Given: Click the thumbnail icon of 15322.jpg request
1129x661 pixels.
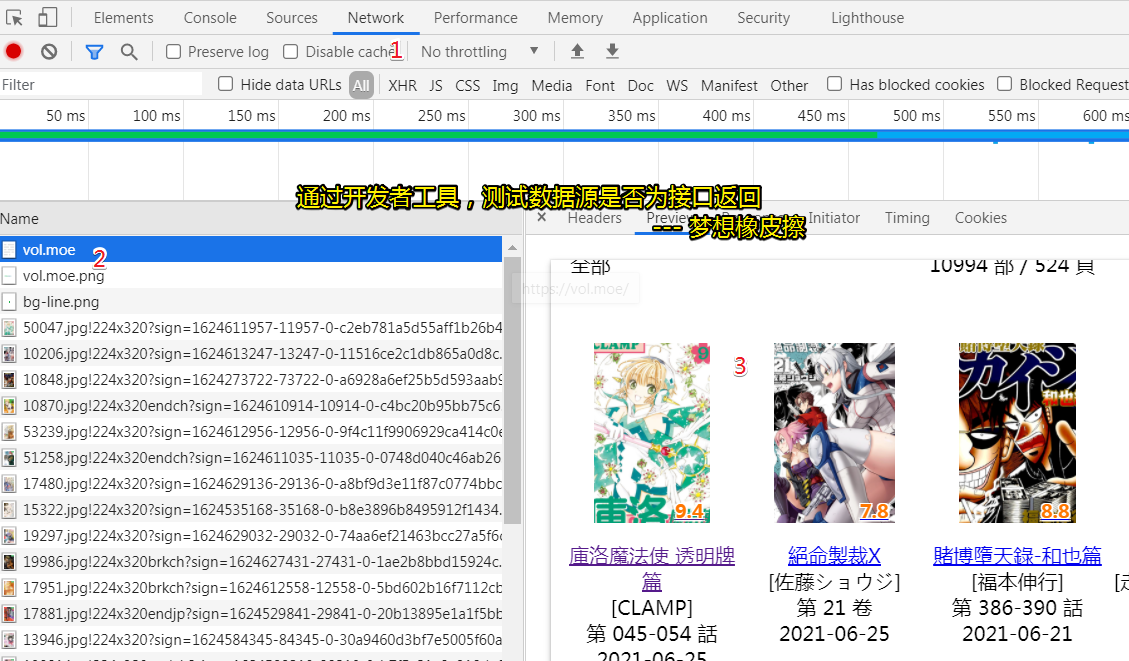Looking at the screenshot, I should (x=9, y=509).
